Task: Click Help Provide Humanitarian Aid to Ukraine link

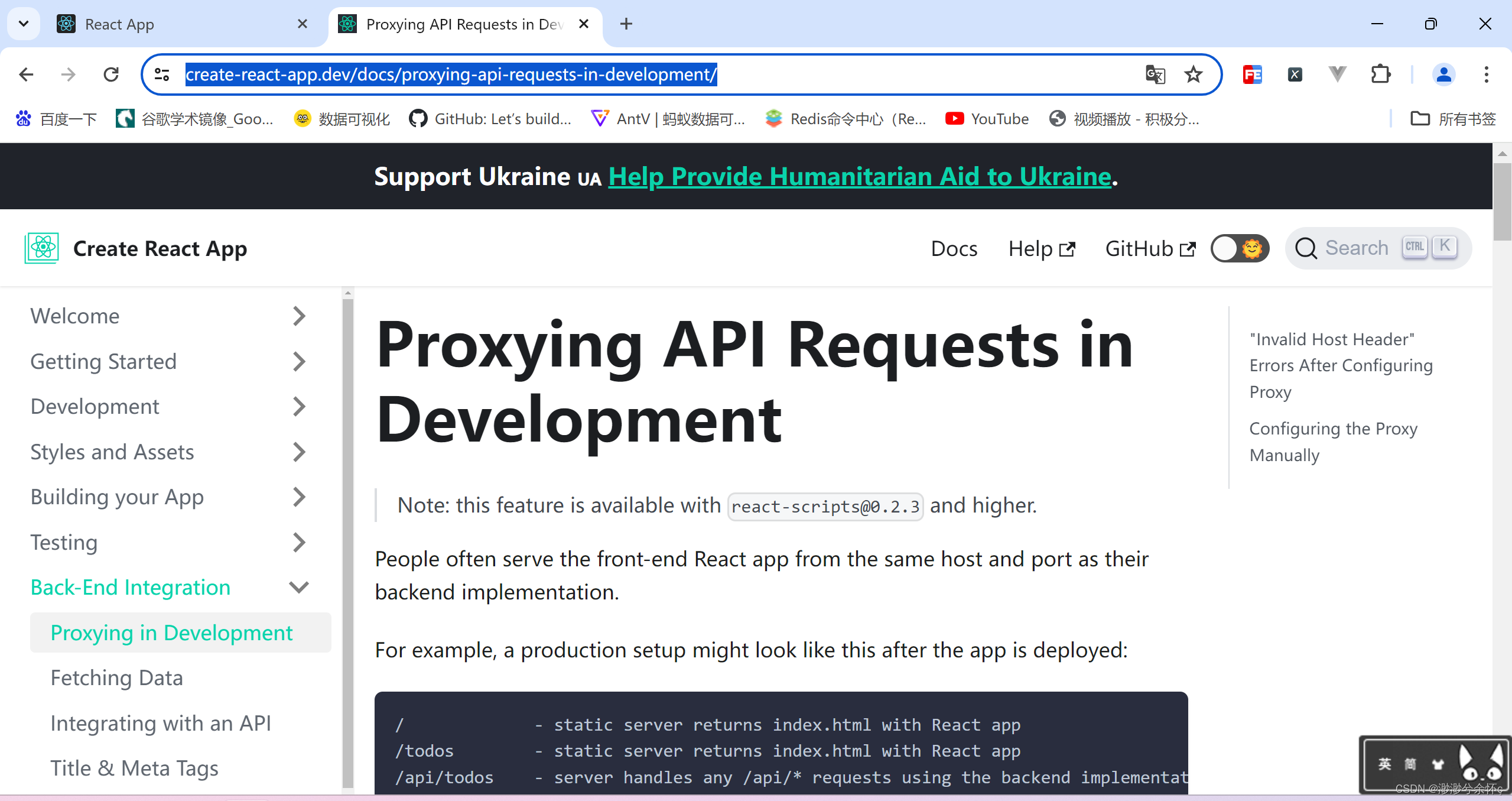Action: pos(860,176)
